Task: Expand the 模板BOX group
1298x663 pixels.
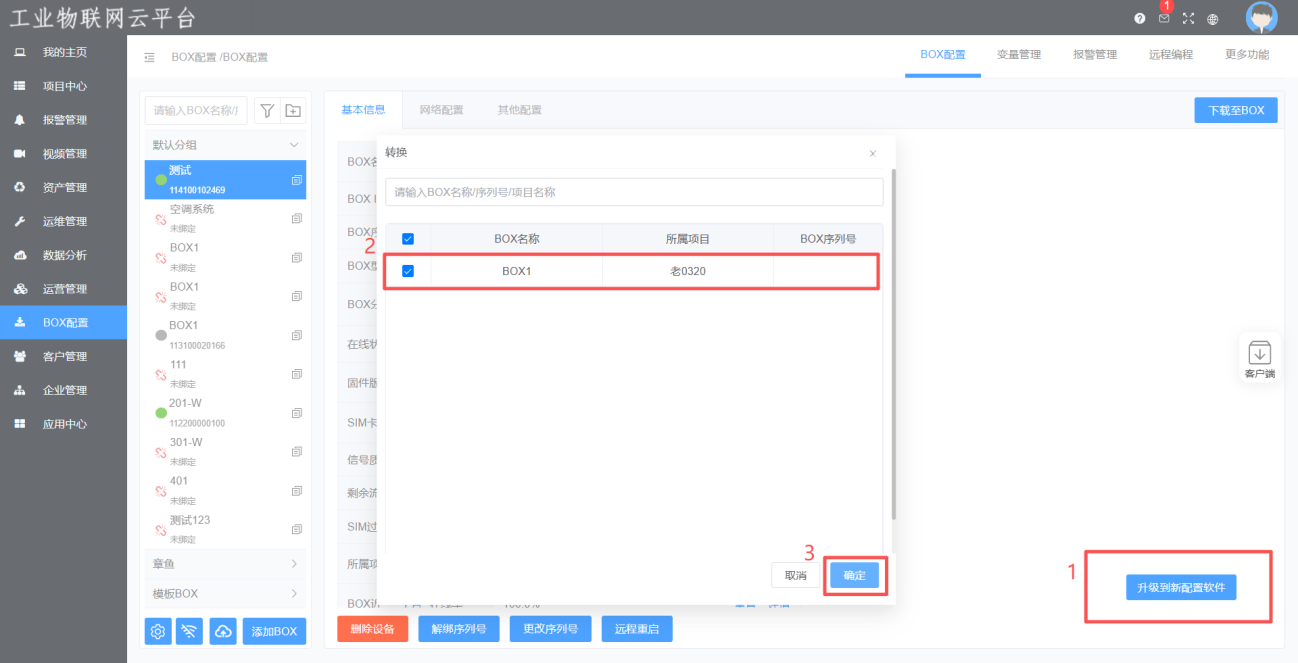Action: point(225,593)
